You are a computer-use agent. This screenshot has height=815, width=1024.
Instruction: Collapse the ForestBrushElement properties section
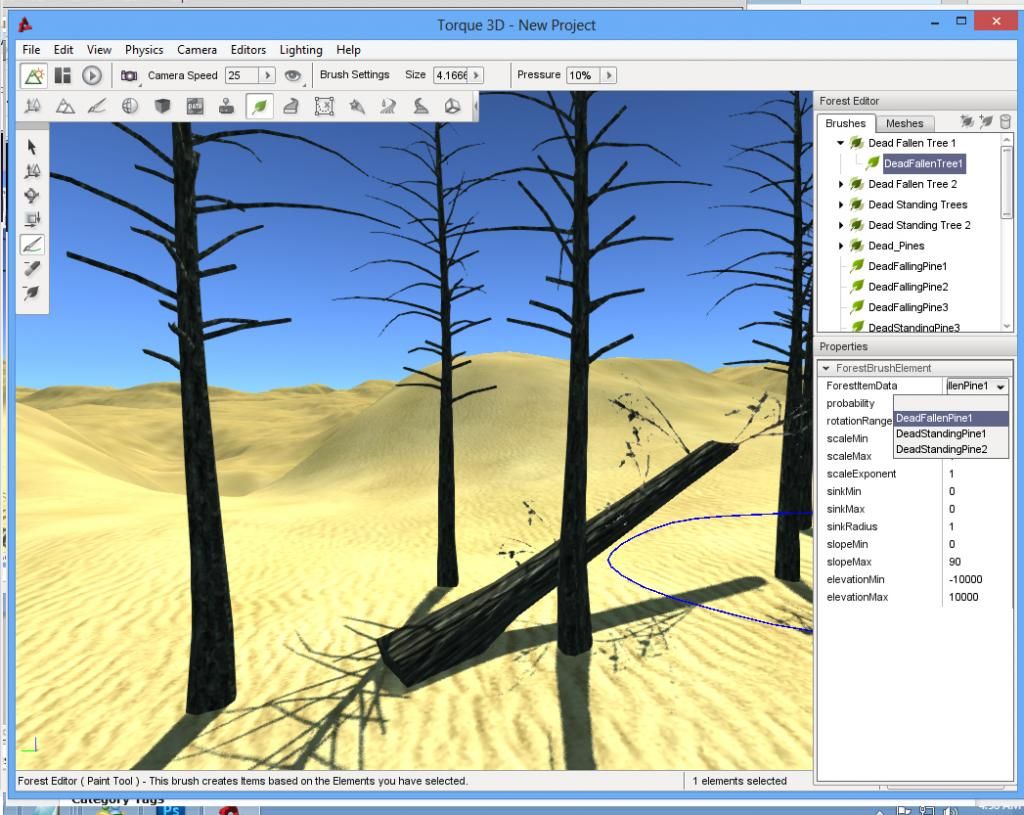pyautogui.click(x=825, y=368)
